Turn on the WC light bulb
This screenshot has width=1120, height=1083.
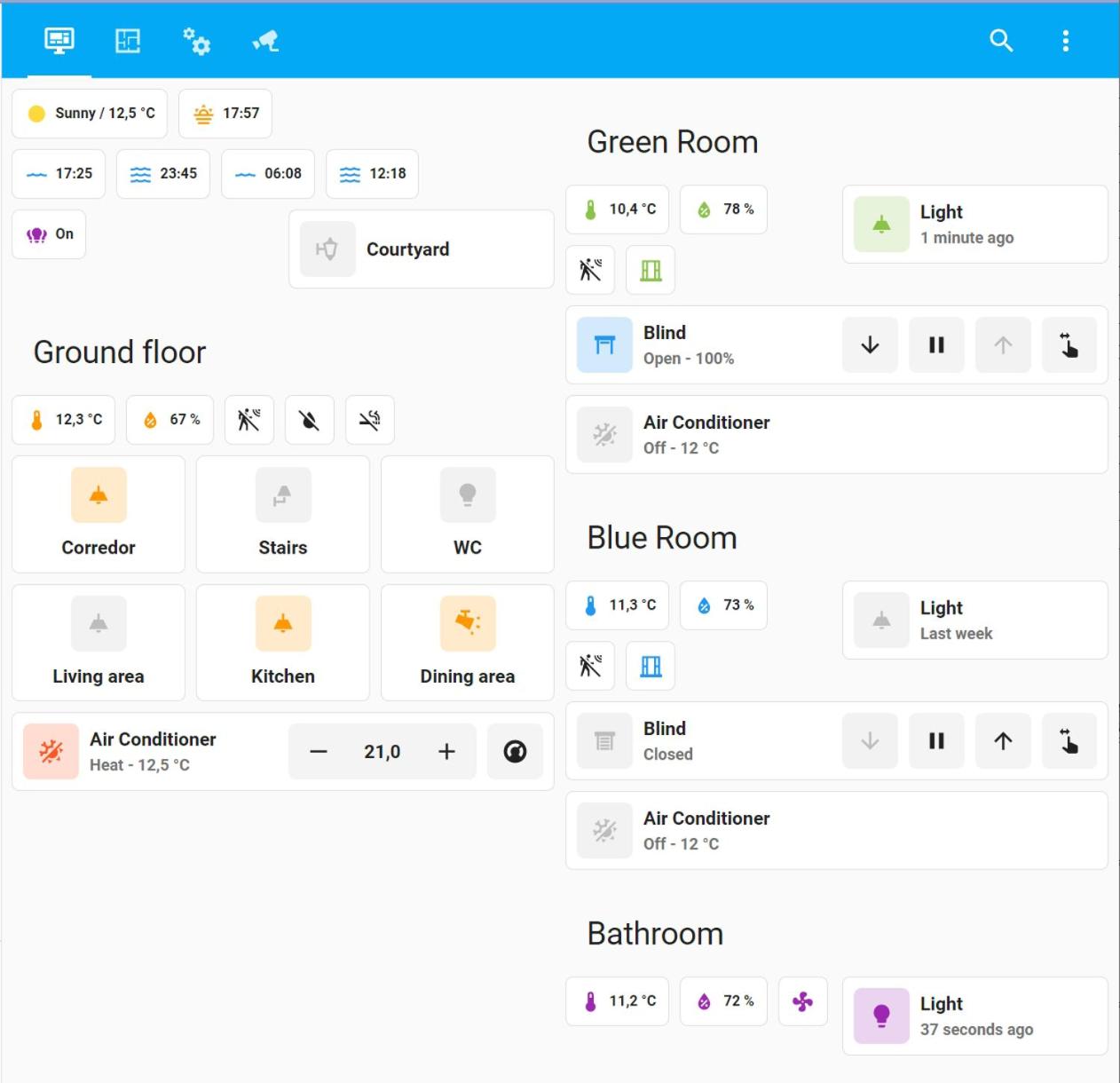click(468, 514)
